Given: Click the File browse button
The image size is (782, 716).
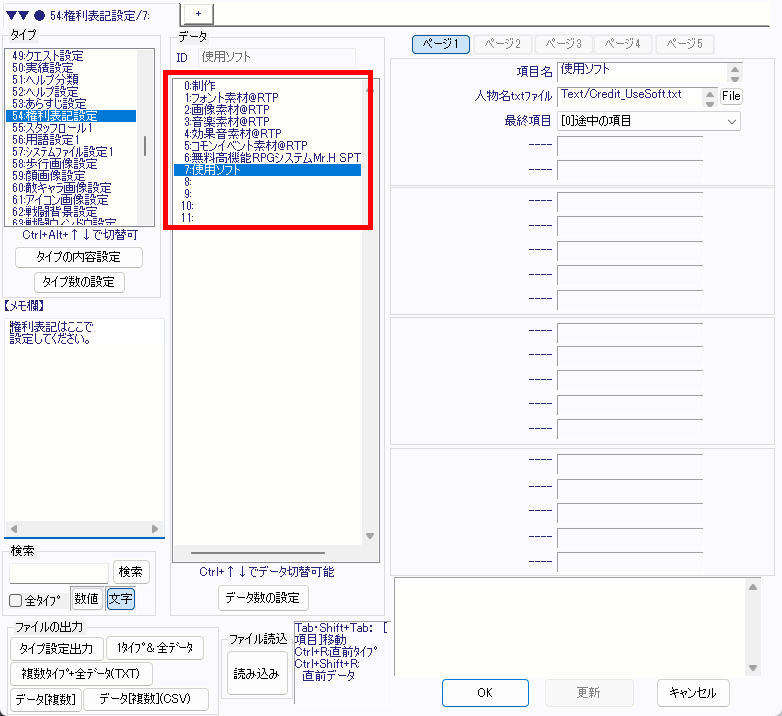Looking at the screenshot, I should coord(731,95).
